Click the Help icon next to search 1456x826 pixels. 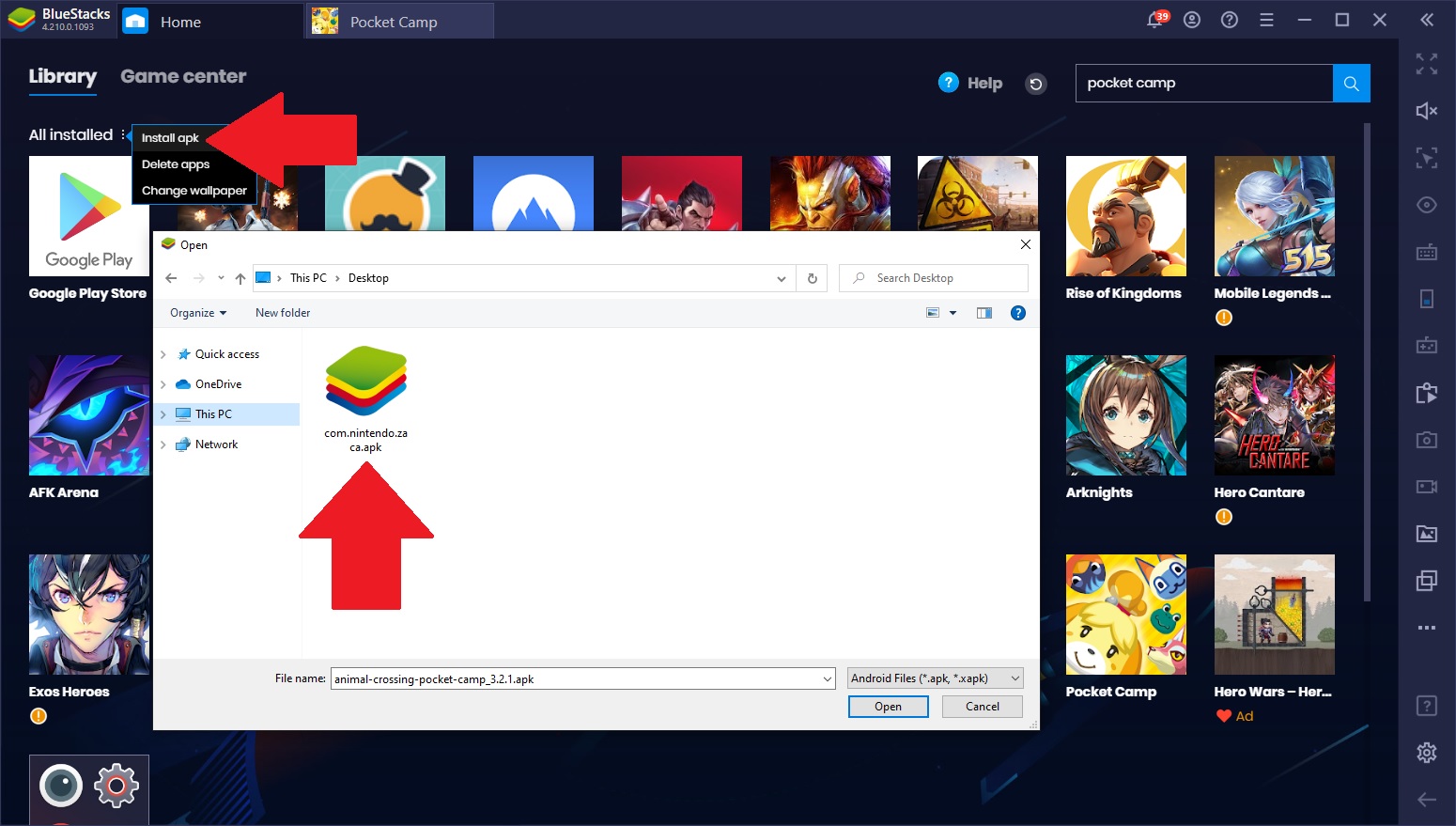coord(949,83)
